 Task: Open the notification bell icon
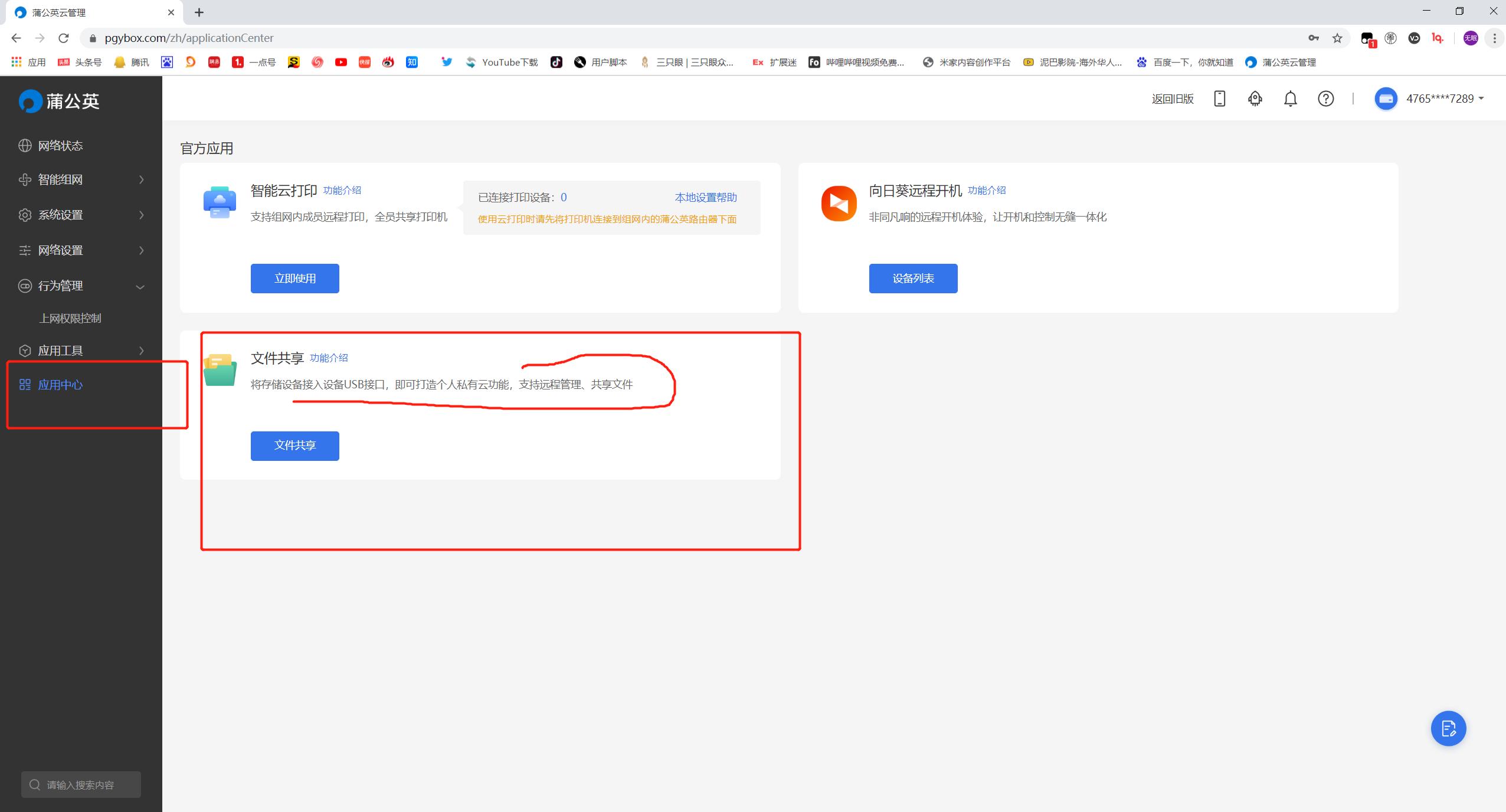1290,99
